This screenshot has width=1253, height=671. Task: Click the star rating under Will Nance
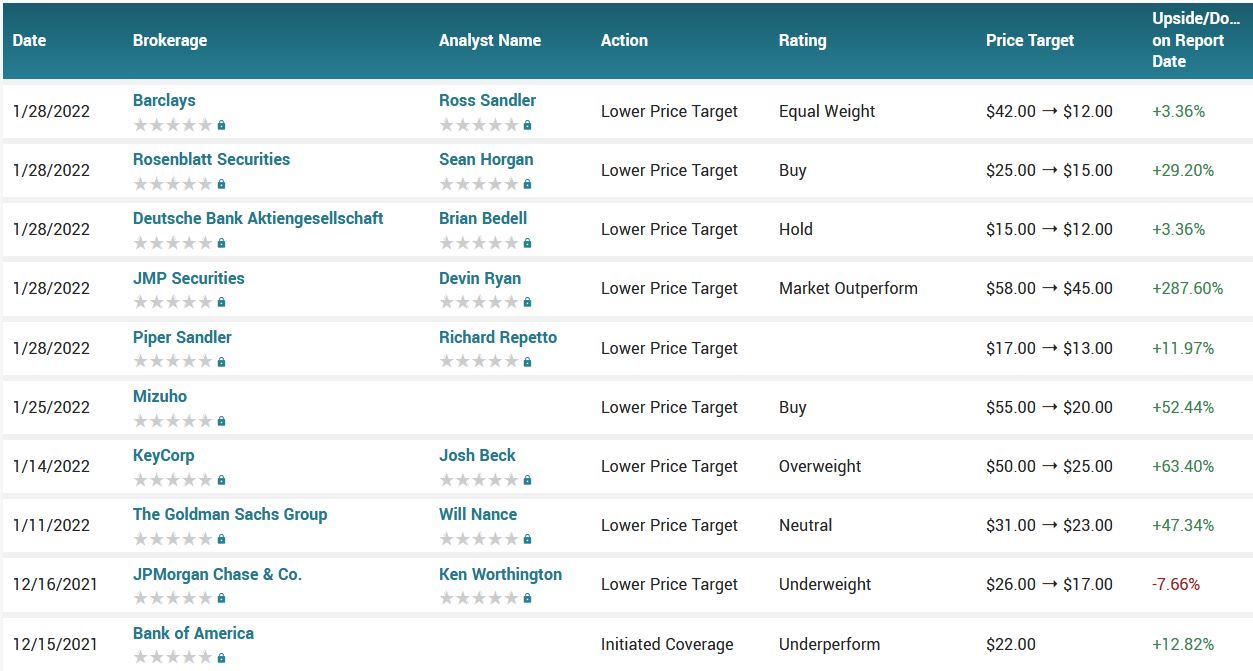[x=478, y=539]
